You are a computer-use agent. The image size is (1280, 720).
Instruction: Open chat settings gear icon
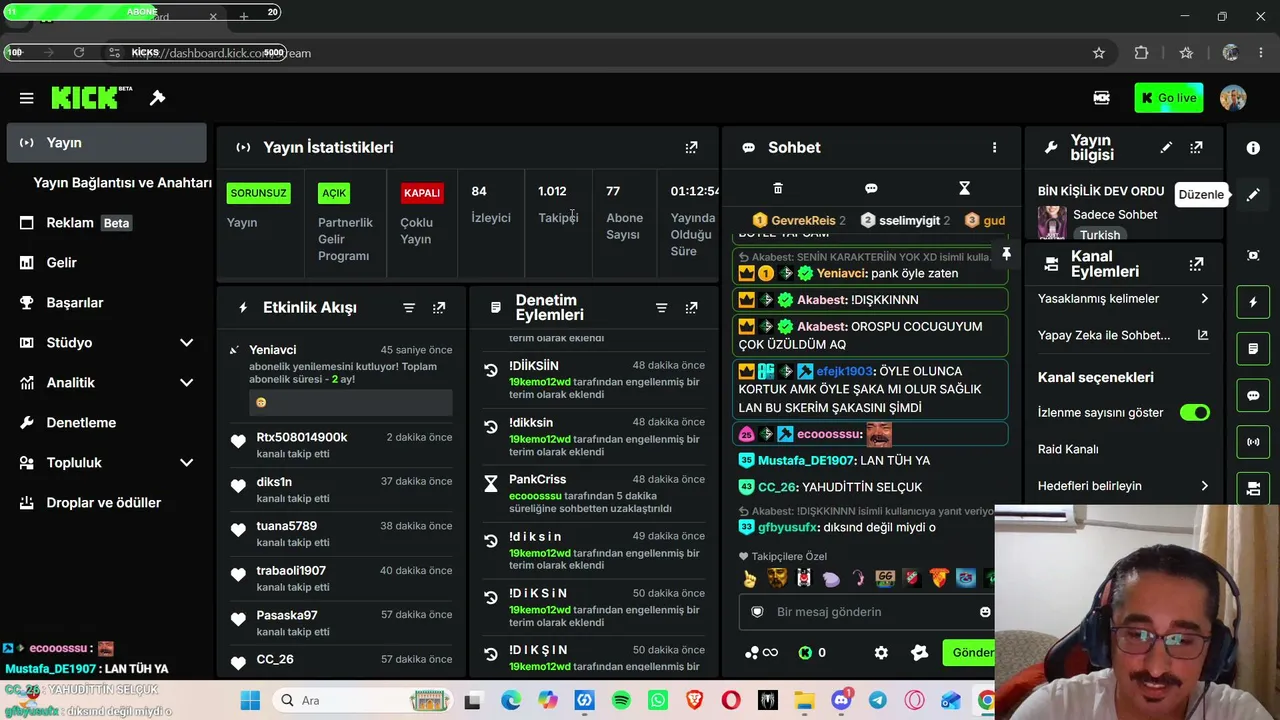coord(881,652)
